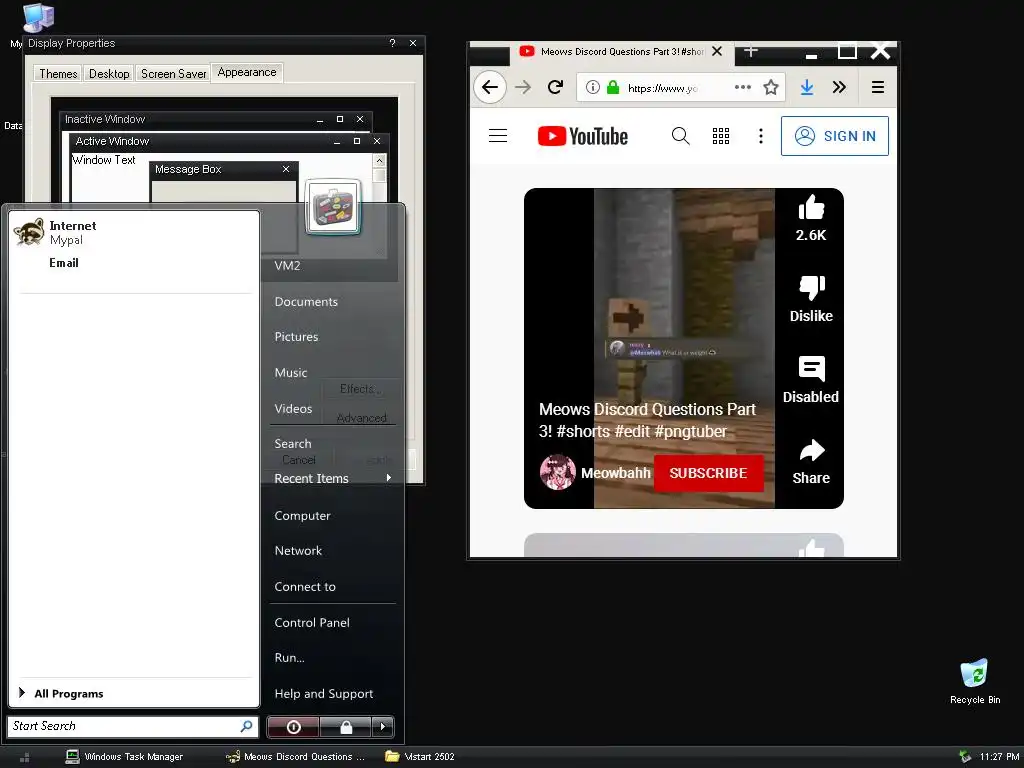This screenshot has width=1024, height=768.
Task: Select the Appearance tab
Action: (x=247, y=72)
